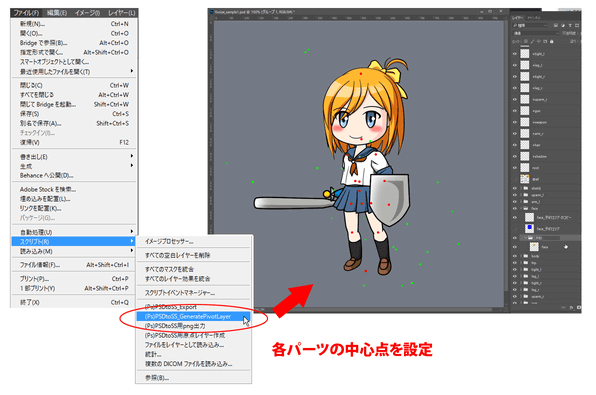Open the layer blend mode dropdown
Screen dimensions: 596x395
pyautogui.click(x=536, y=33)
